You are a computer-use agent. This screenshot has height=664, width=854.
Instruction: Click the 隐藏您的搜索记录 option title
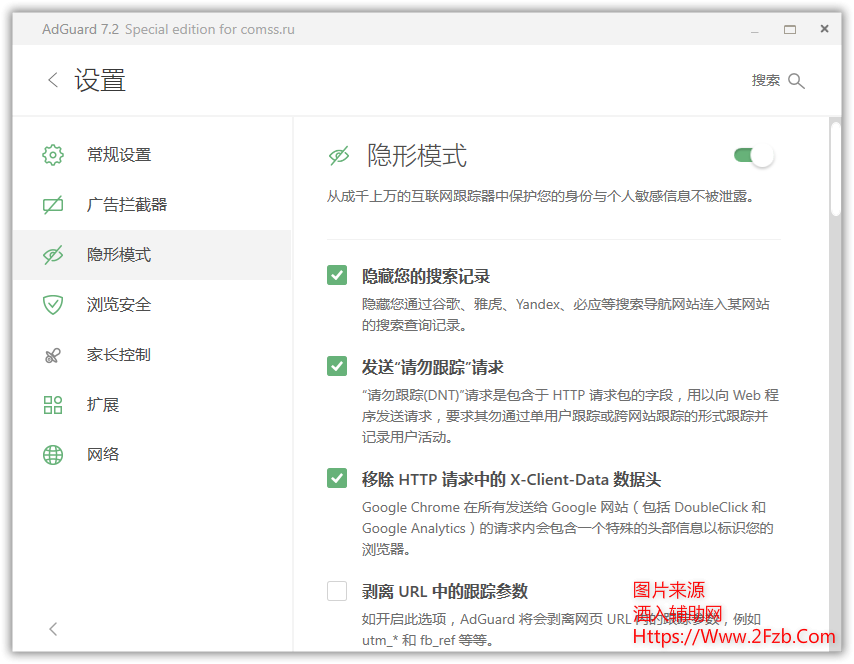pyautogui.click(x=426, y=276)
